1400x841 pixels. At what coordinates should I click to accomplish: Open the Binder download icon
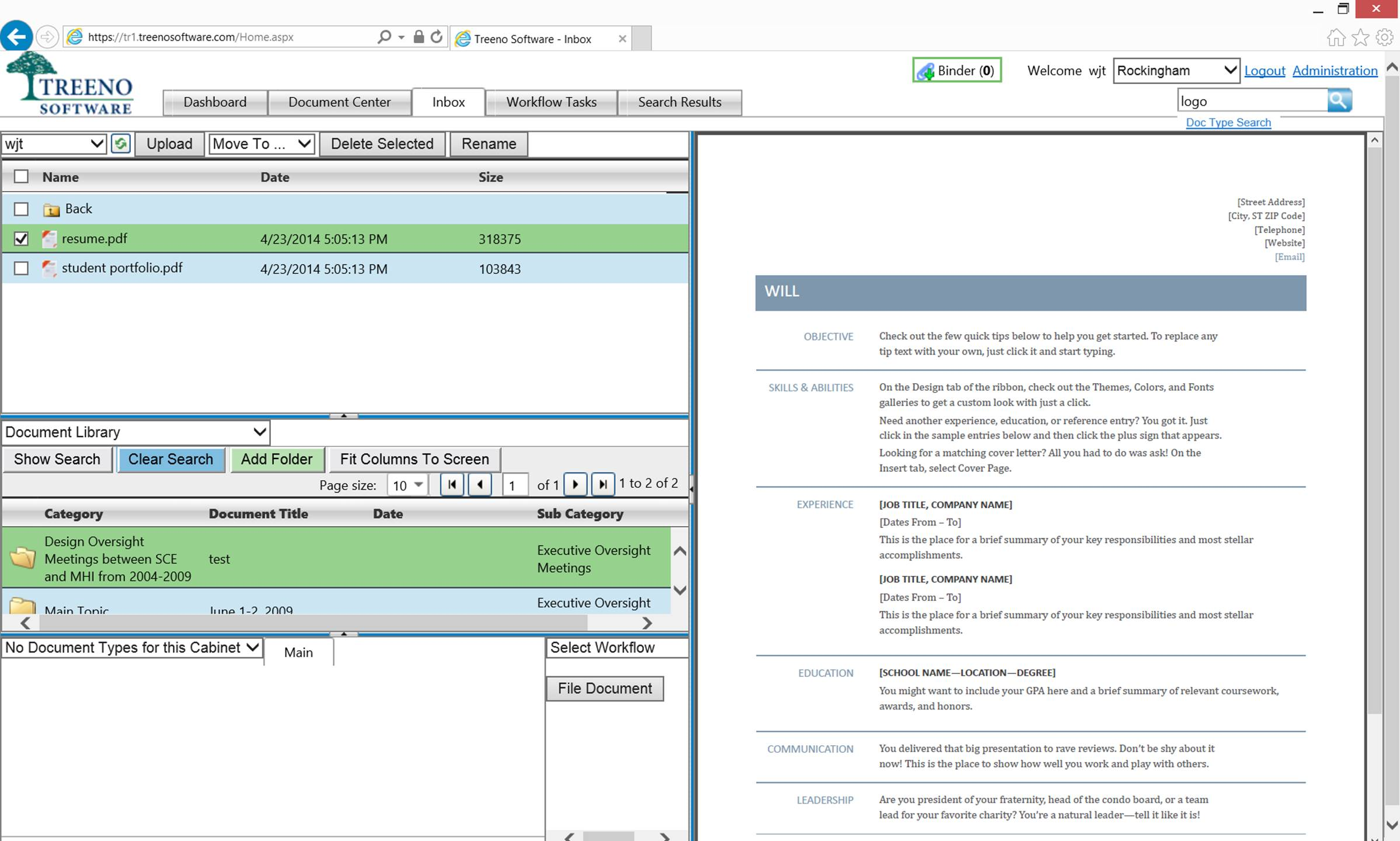[x=926, y=71]
